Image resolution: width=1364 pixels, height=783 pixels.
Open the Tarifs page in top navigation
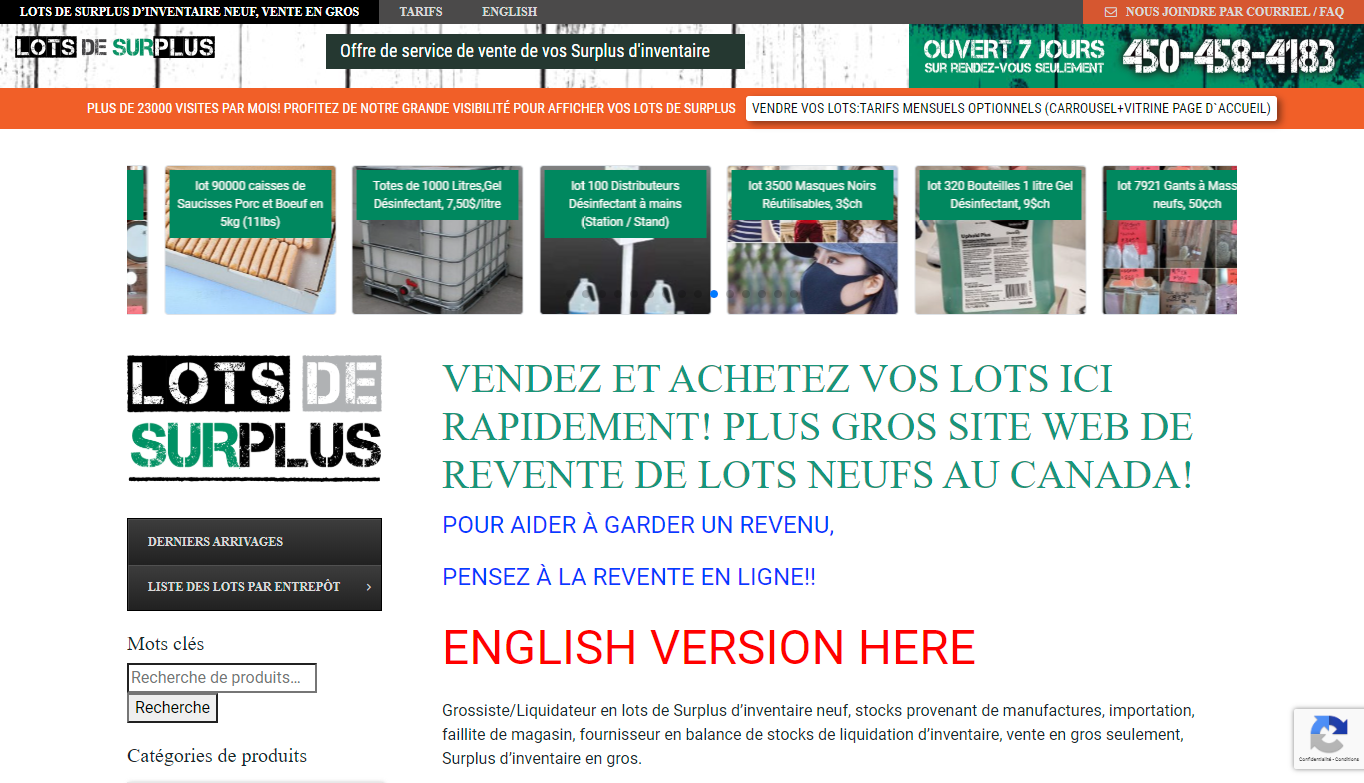(x=420, y=12)
